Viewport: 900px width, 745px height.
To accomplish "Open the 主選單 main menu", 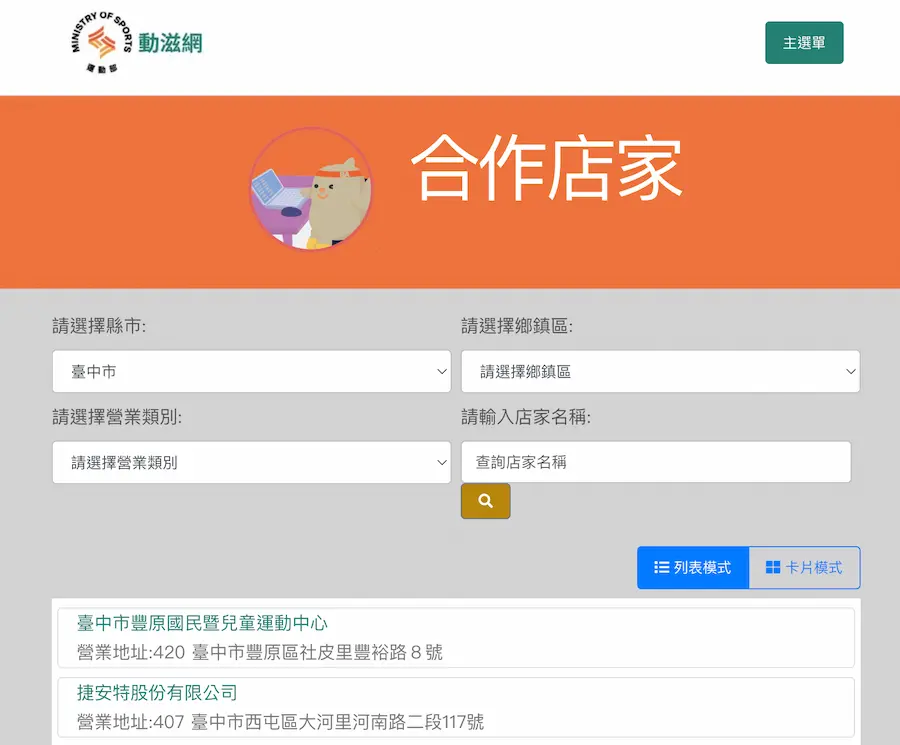I will point(804,43).
